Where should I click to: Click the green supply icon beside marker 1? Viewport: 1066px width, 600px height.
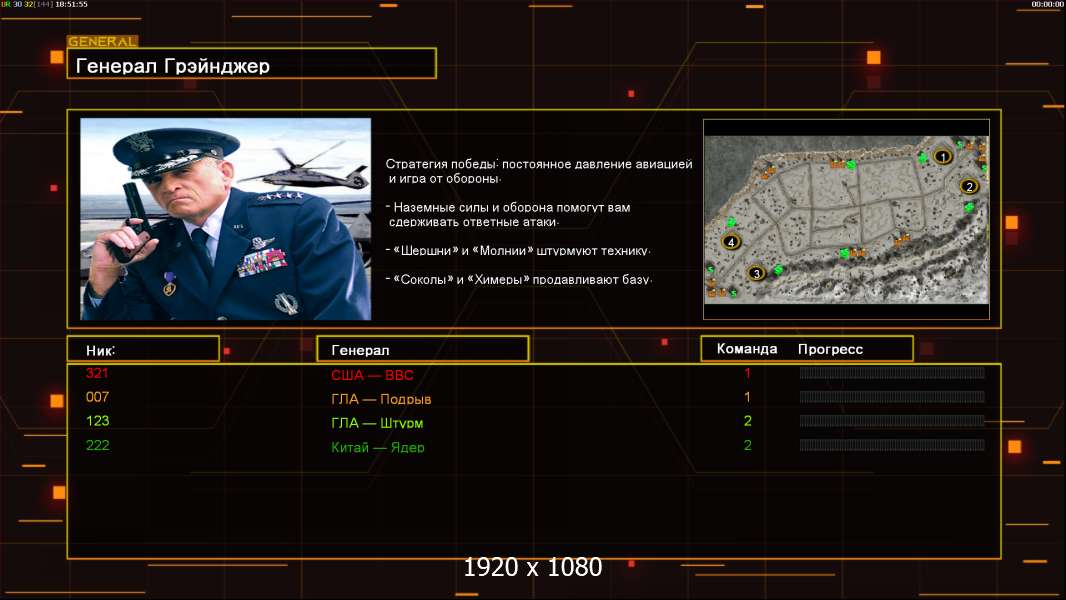click(923, 158)
